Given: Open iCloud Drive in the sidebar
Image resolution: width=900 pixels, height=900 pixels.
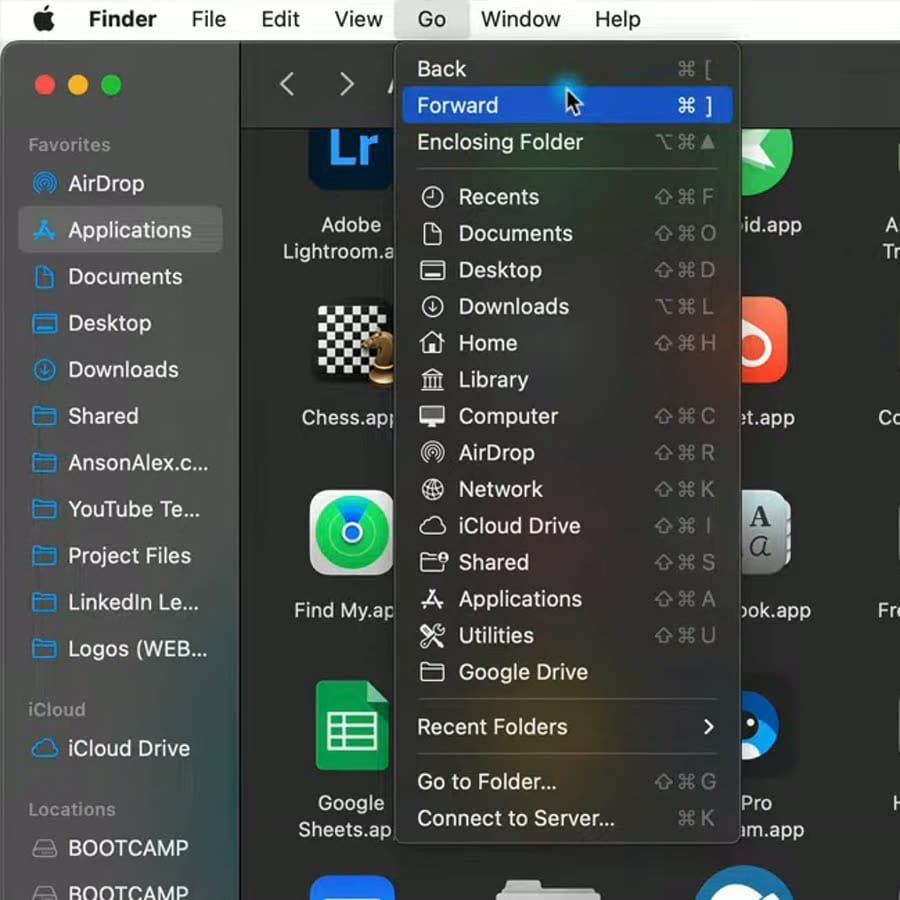Looking at the screenshot, I should [x=121, y=748].
